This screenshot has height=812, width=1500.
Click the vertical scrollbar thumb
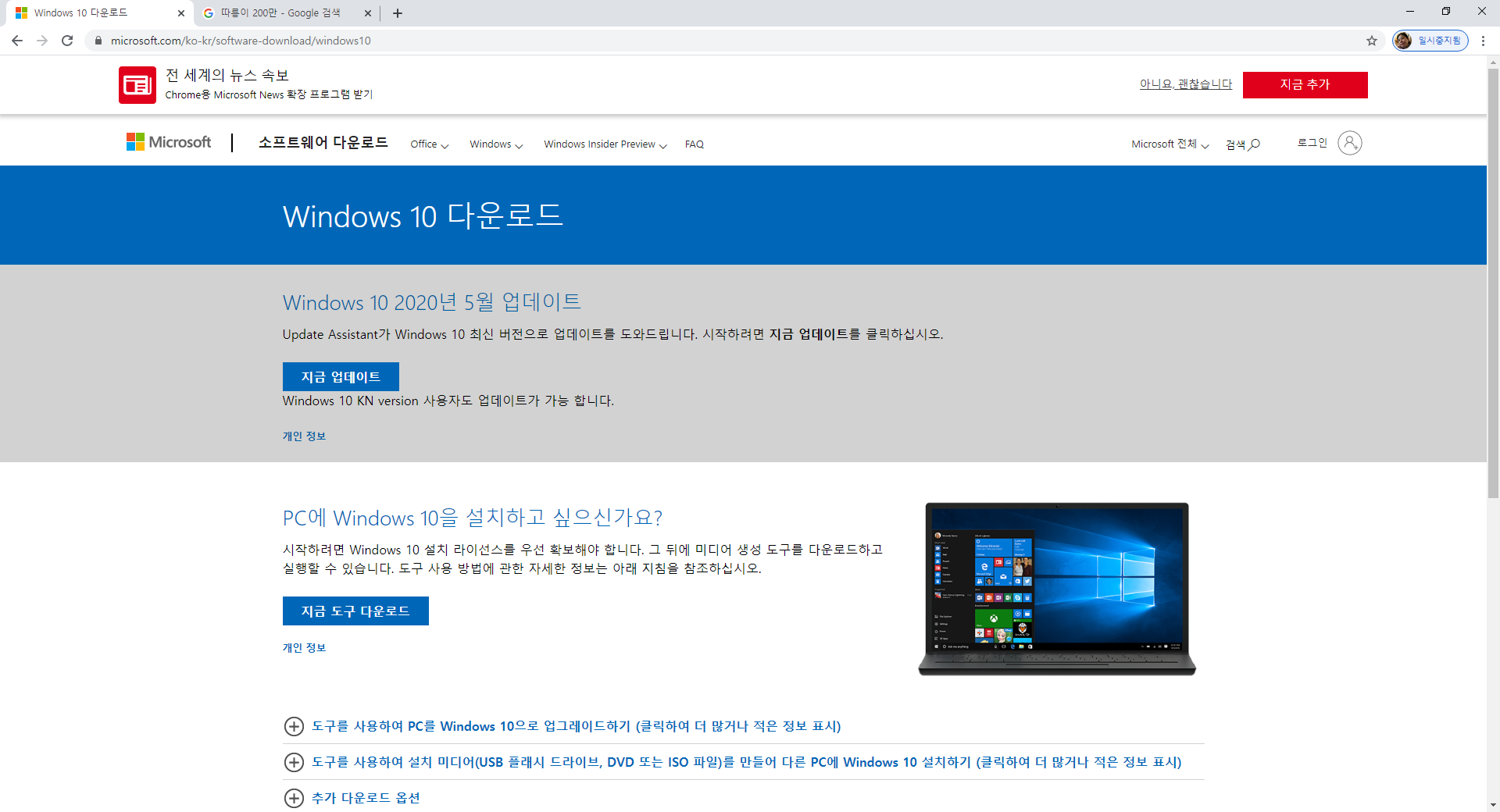pyautogui.click(x=1493, y=283)
